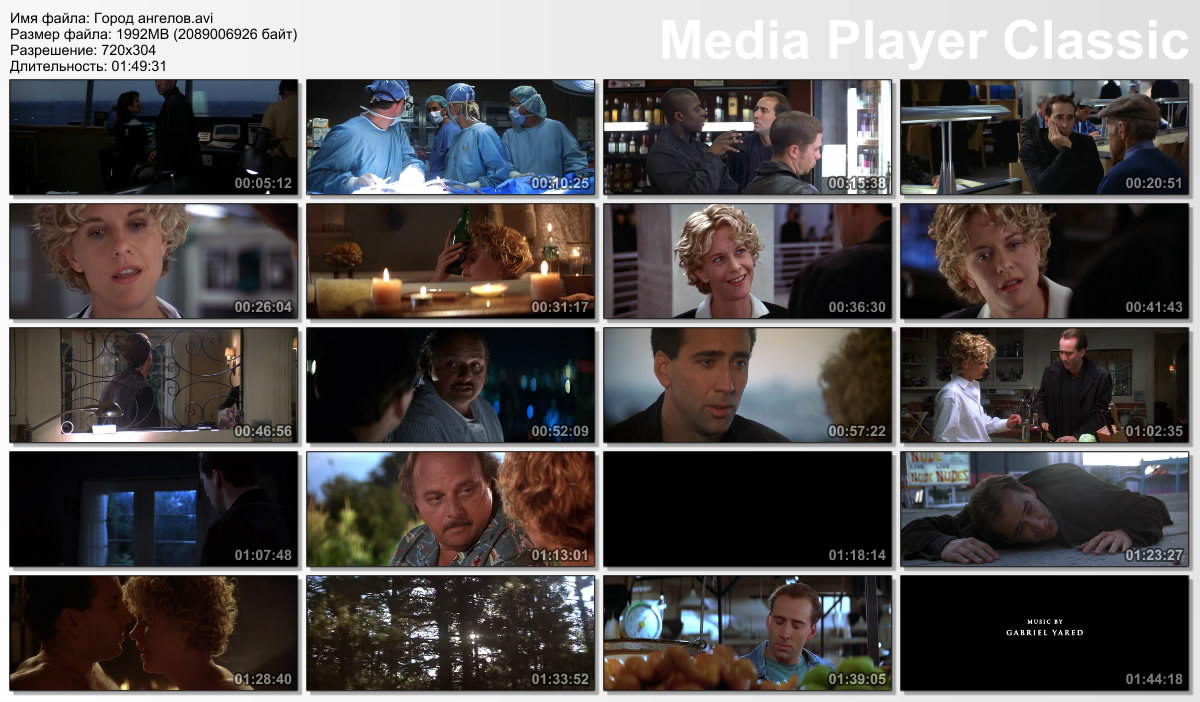Select the thumbnail timestamped 01:13:01
Screen dimensions: 1200x702
(x=450, y=509)
